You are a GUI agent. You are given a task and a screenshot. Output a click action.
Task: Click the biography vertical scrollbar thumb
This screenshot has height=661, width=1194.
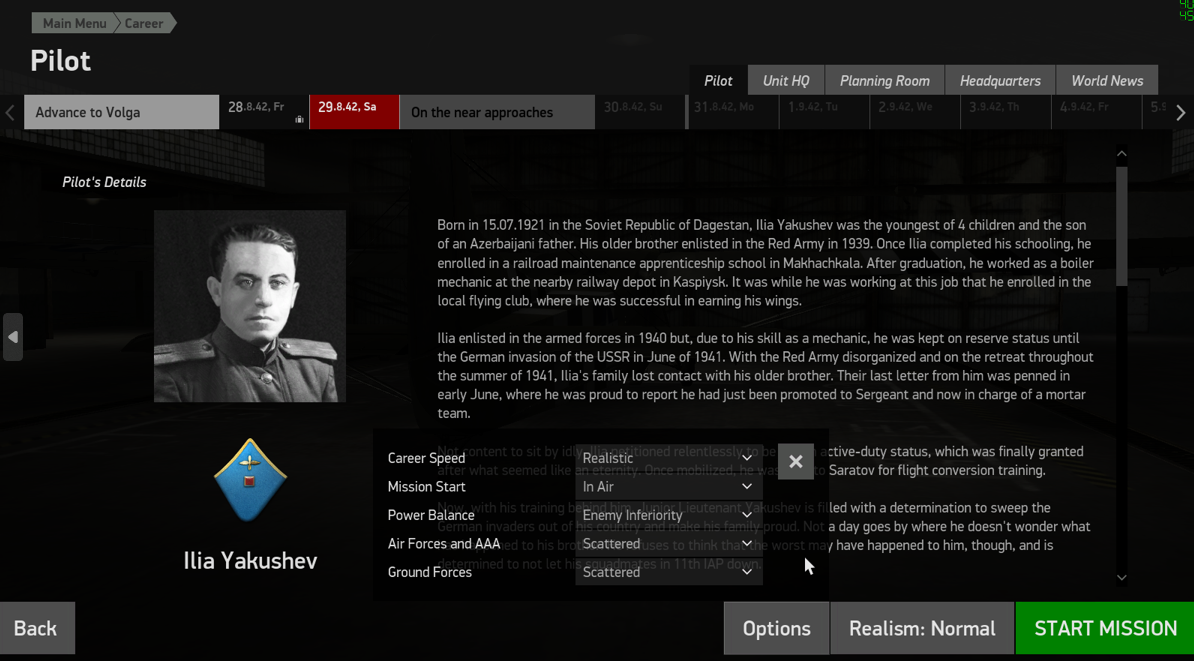coord(1122,225)
